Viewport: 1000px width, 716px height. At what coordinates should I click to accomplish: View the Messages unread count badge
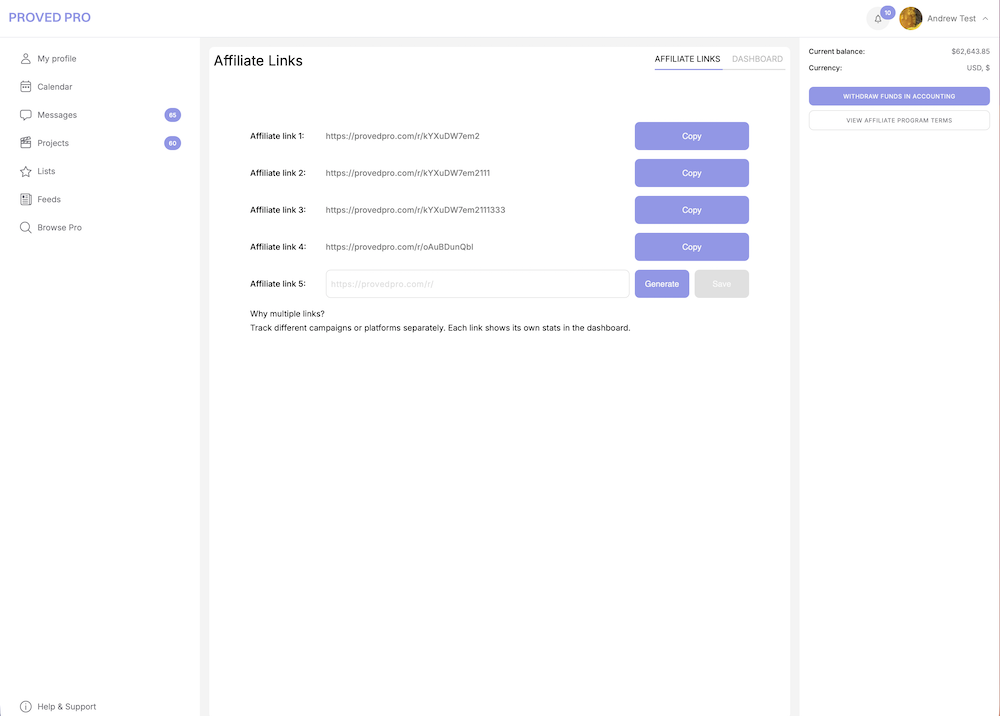pyautogui.click(x=172, y=114)
